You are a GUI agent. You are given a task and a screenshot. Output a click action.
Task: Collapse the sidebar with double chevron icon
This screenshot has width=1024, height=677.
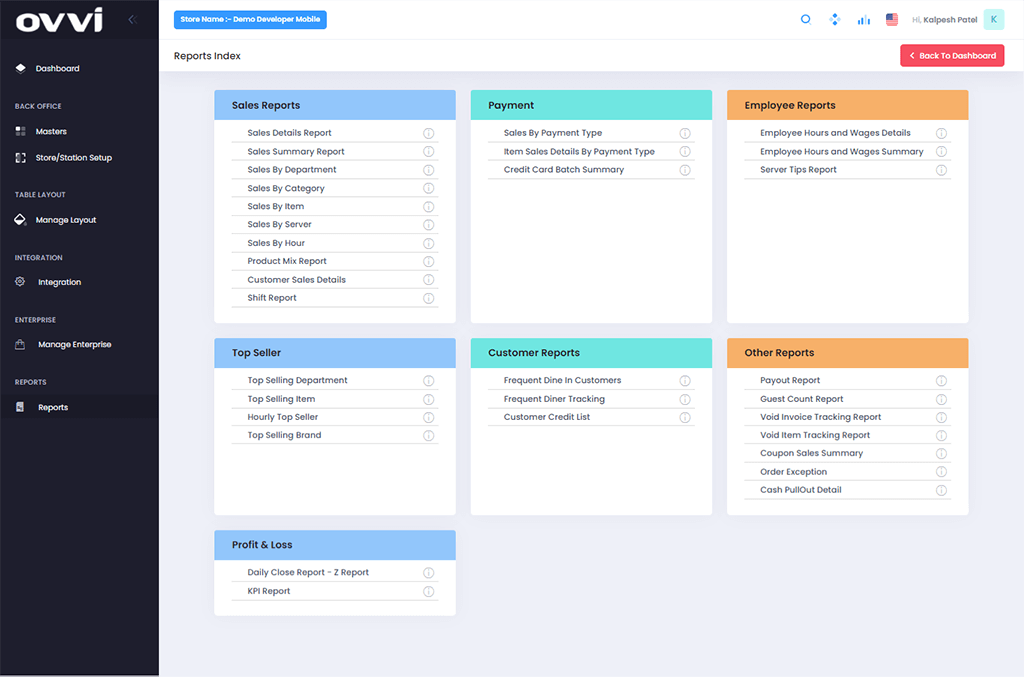pyautogui.click(x=133, y=20)
